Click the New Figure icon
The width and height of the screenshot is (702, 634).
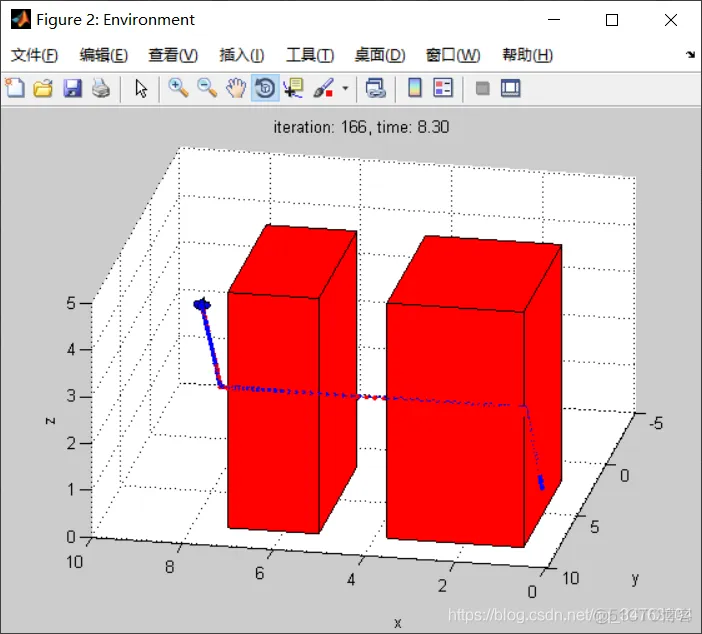pyautogui.click(x=15, y=88)
